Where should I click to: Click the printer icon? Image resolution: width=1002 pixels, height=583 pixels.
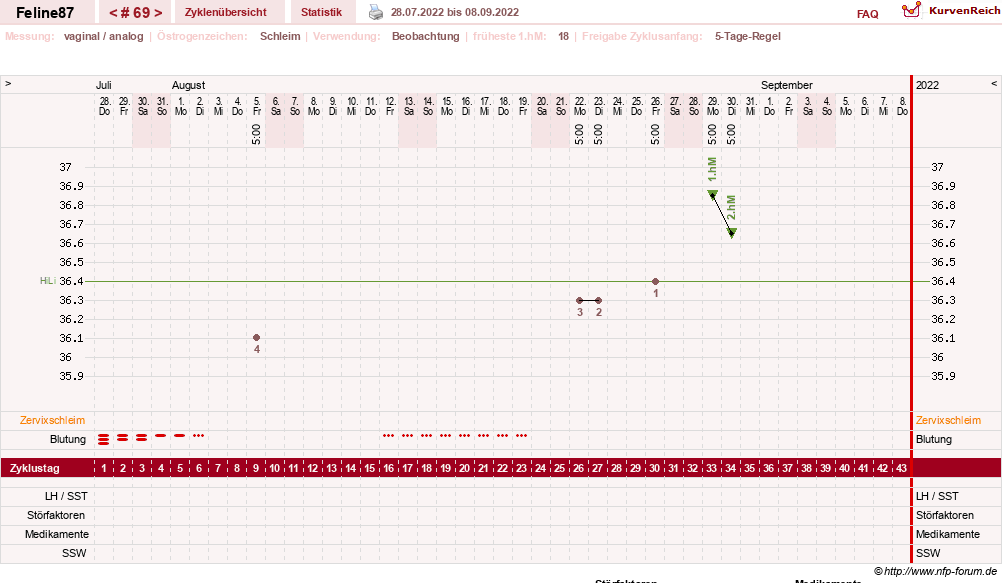376,12
